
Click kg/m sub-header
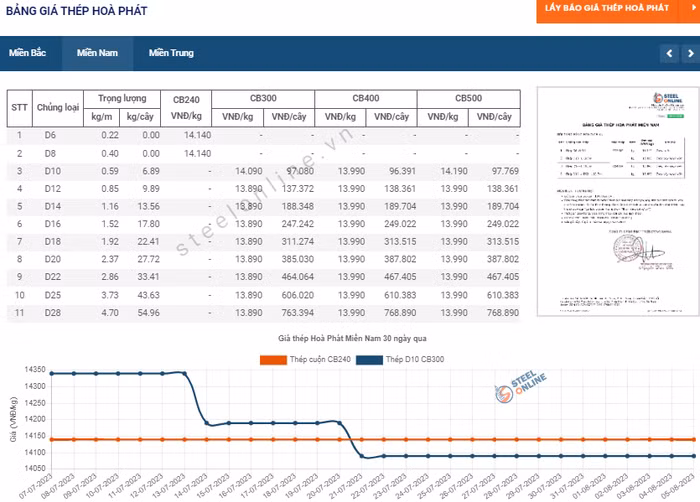pos(102,117)
